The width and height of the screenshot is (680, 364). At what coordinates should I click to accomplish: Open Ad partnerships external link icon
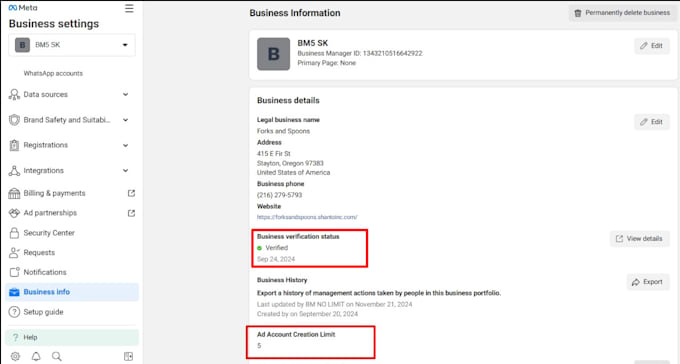coord(131,213)
